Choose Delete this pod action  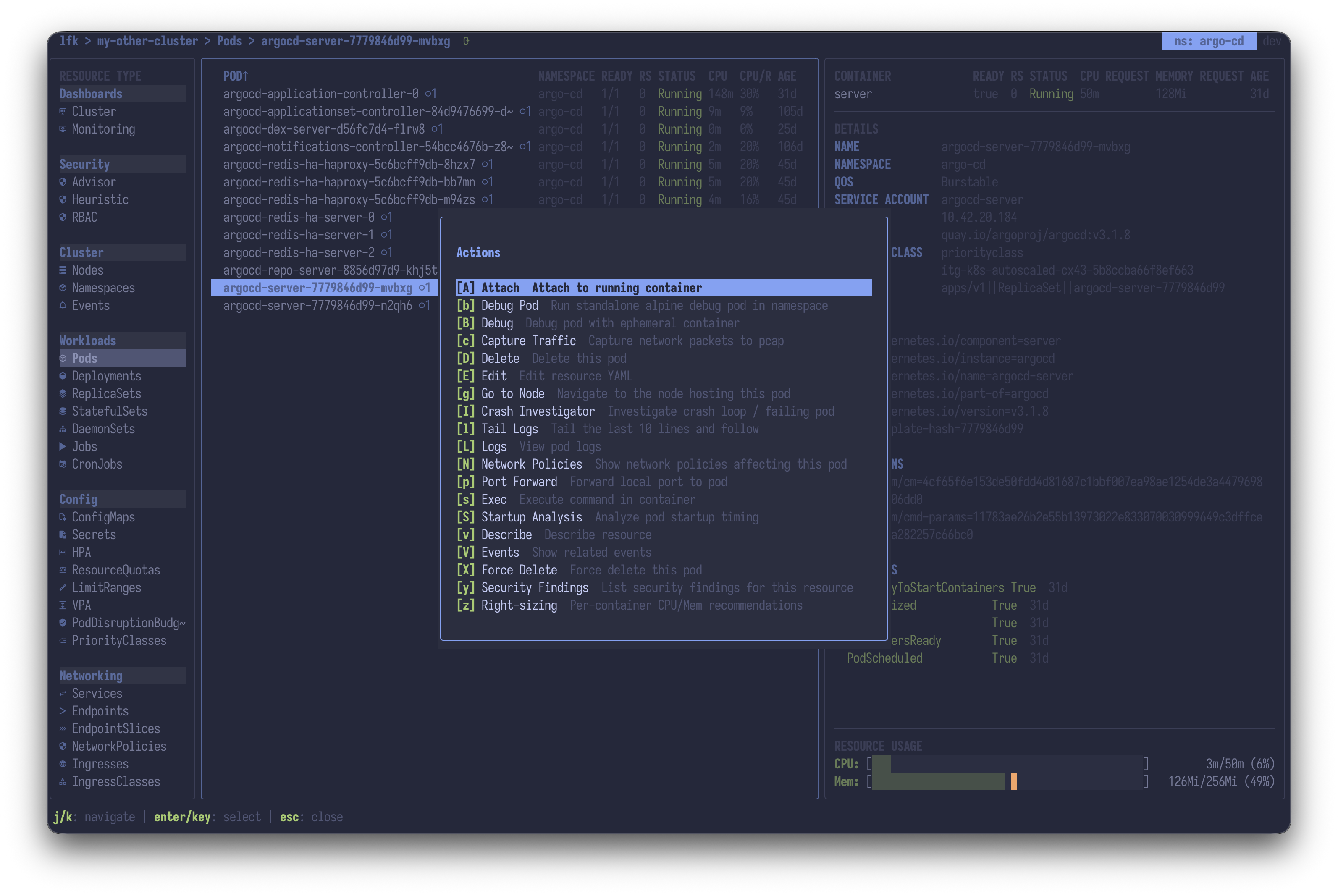point(664,359)
